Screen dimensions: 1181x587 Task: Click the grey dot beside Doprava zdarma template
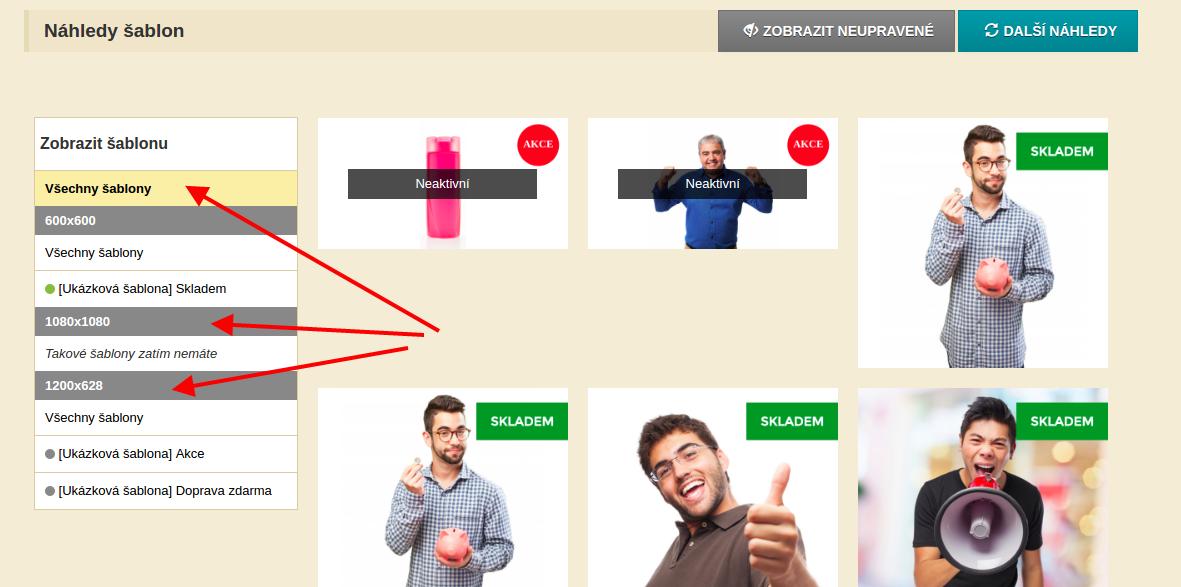coord(50,491)
